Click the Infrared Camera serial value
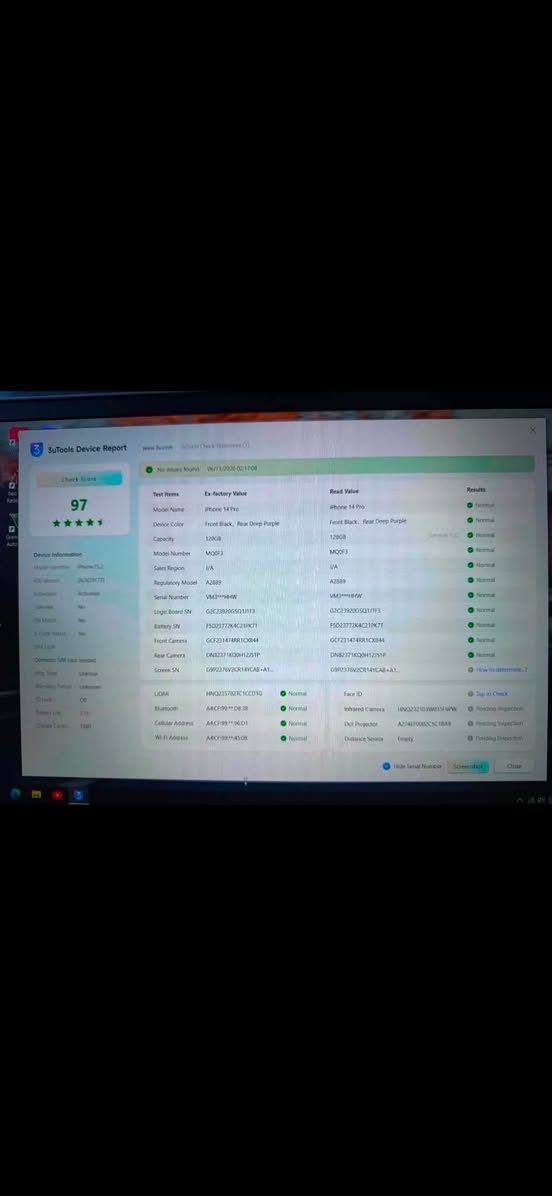Screen dimensions: 552x1196 [x=427, y=709]
